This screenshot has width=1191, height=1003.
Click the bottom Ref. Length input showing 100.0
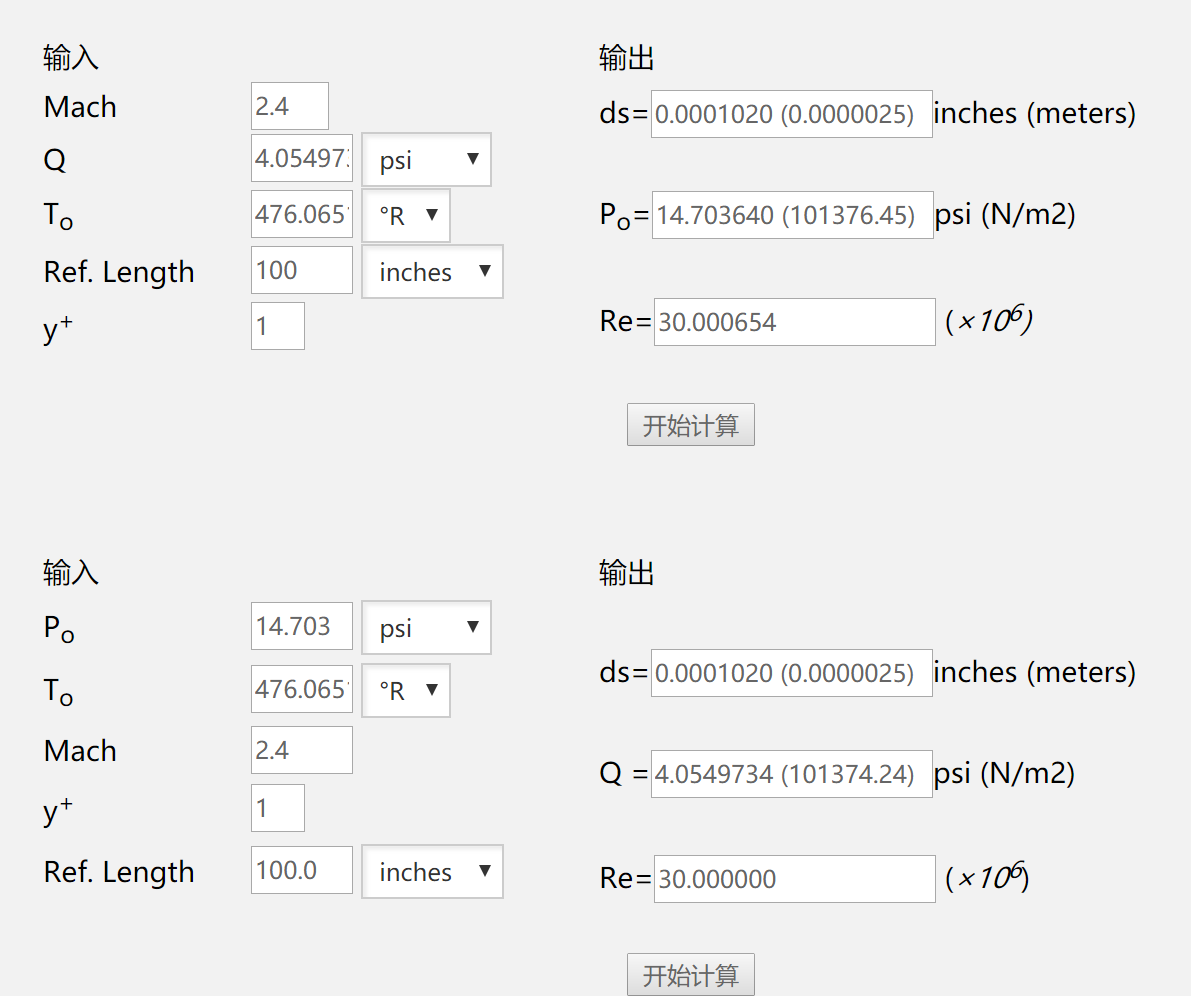coord(301,870)
